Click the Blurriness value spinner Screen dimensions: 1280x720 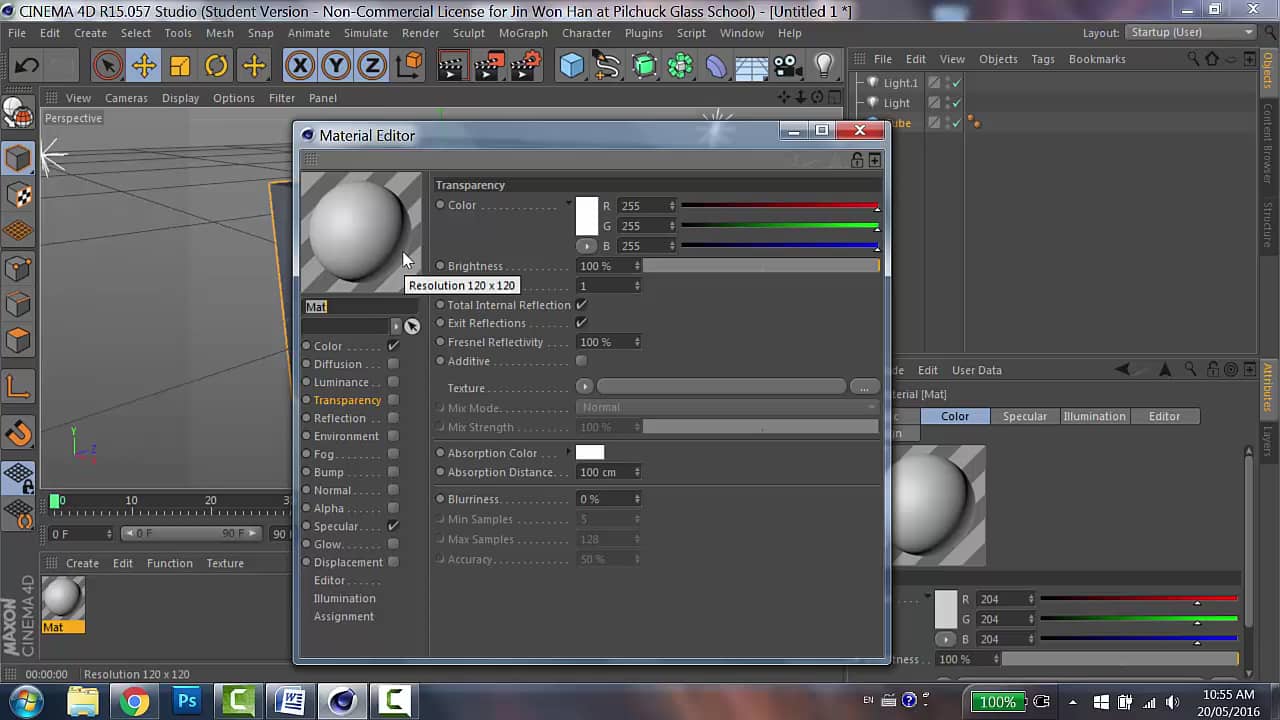click(x=636, y=499)
